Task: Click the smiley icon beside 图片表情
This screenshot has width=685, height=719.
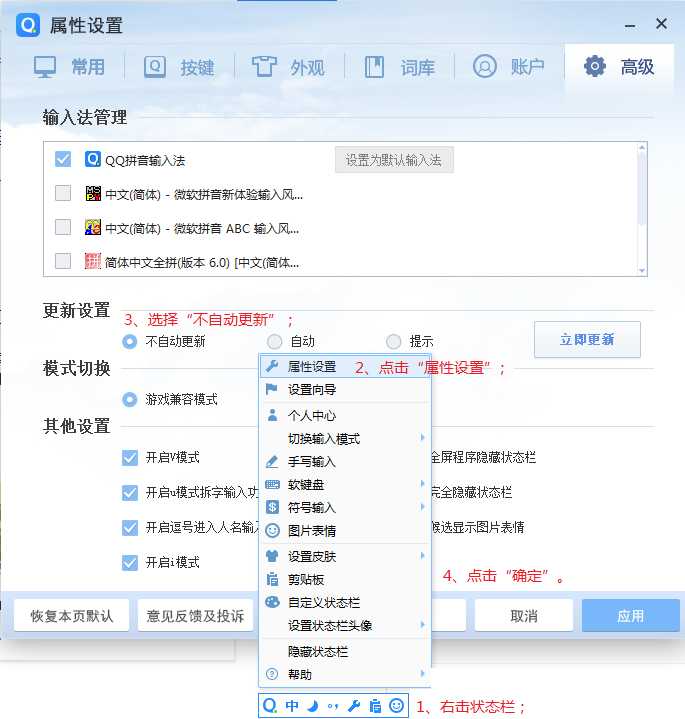Action: [x=272, y=531]
